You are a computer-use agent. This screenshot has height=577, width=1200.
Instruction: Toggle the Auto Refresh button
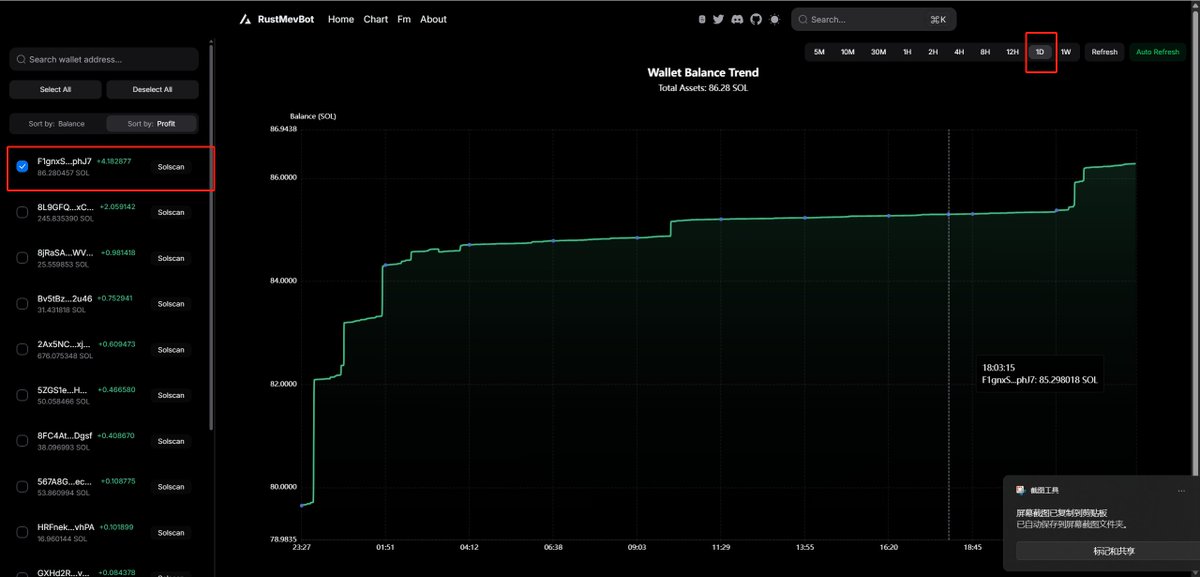pos(1158,52)
